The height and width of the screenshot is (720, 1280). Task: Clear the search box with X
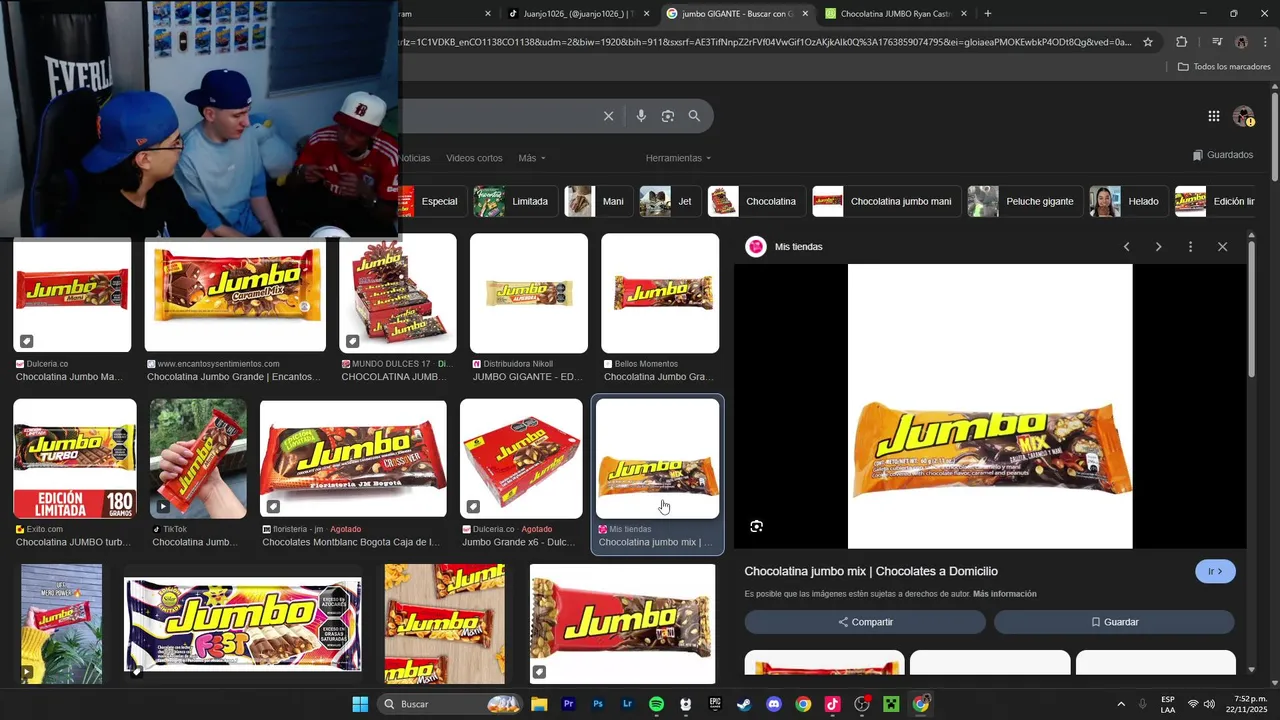pyautogui.click(x=608, y=116)
